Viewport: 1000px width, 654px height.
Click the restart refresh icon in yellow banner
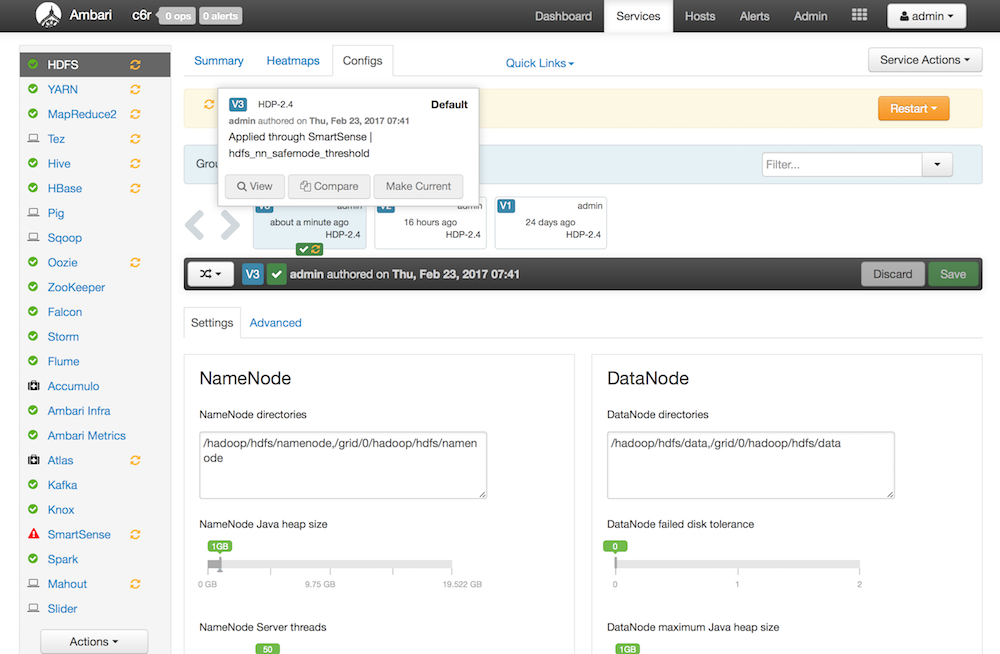(209, 104)
